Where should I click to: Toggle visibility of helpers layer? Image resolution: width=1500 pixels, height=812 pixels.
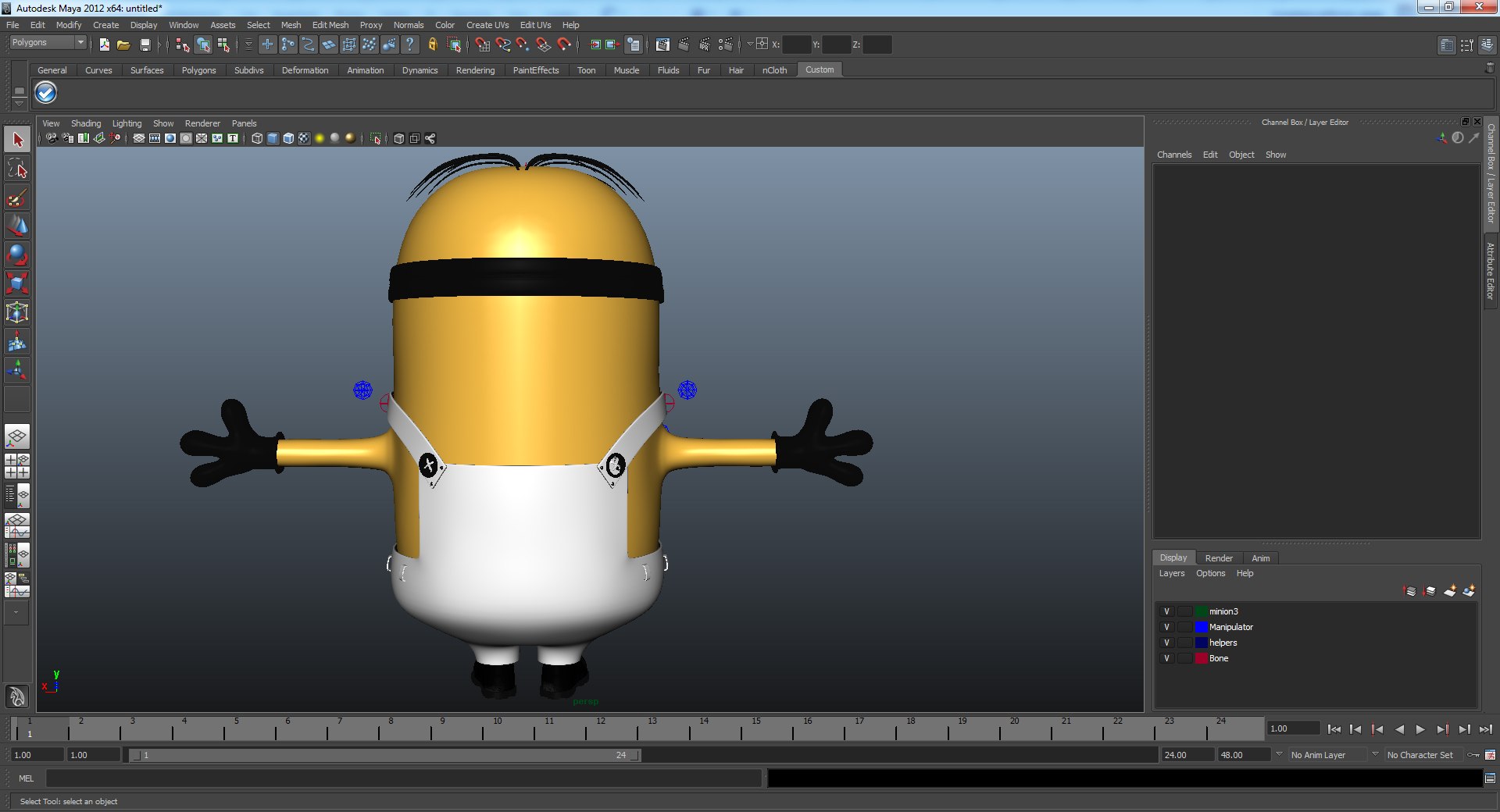click(x=1166, y=643)
